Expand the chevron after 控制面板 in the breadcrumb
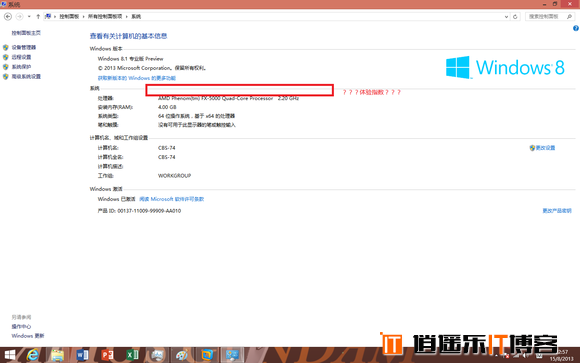 83,17
